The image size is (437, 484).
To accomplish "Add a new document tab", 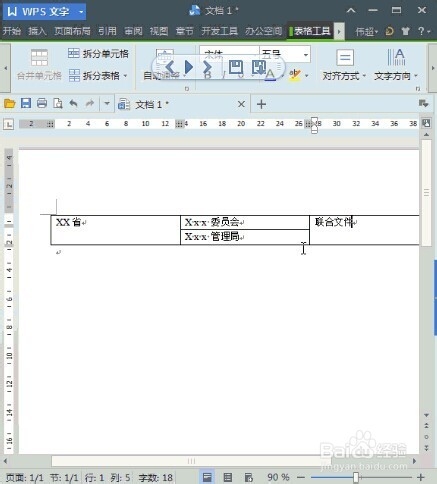I will (x=261, y=104).
